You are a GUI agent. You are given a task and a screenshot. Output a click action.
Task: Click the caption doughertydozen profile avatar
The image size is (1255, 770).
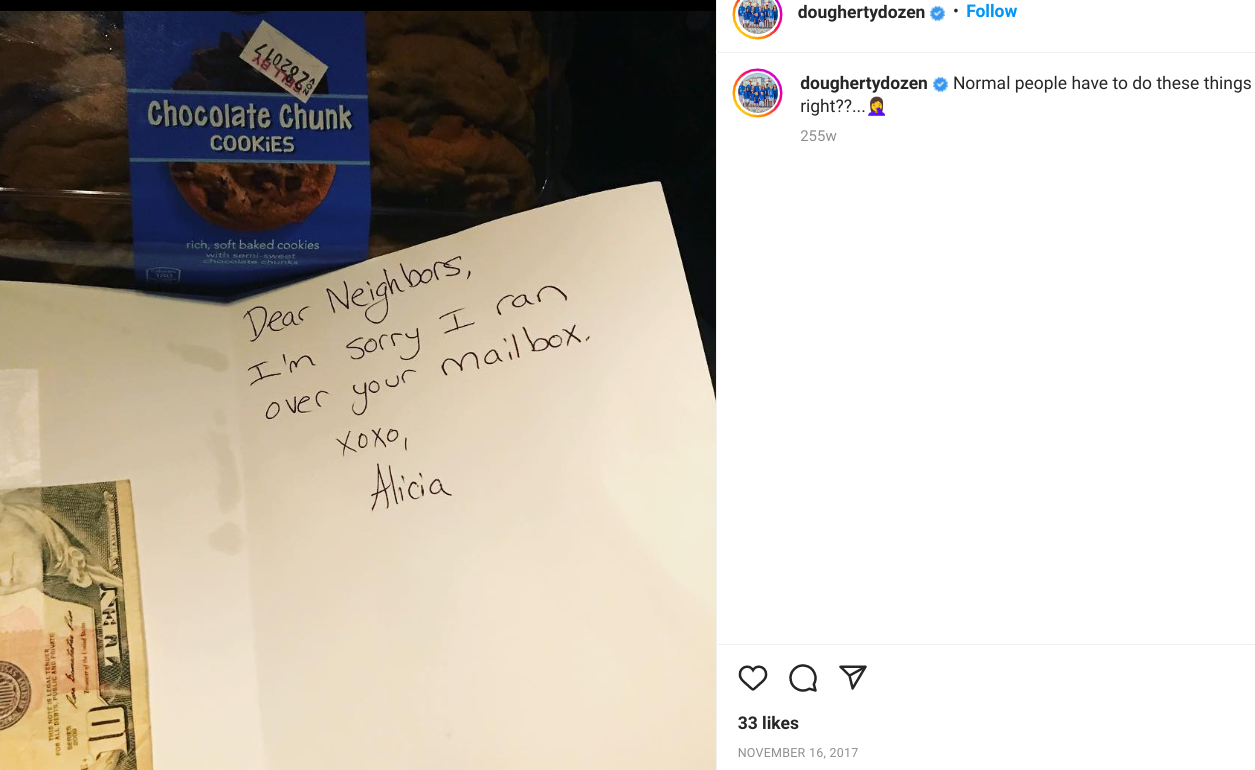(x=757, y=93)
